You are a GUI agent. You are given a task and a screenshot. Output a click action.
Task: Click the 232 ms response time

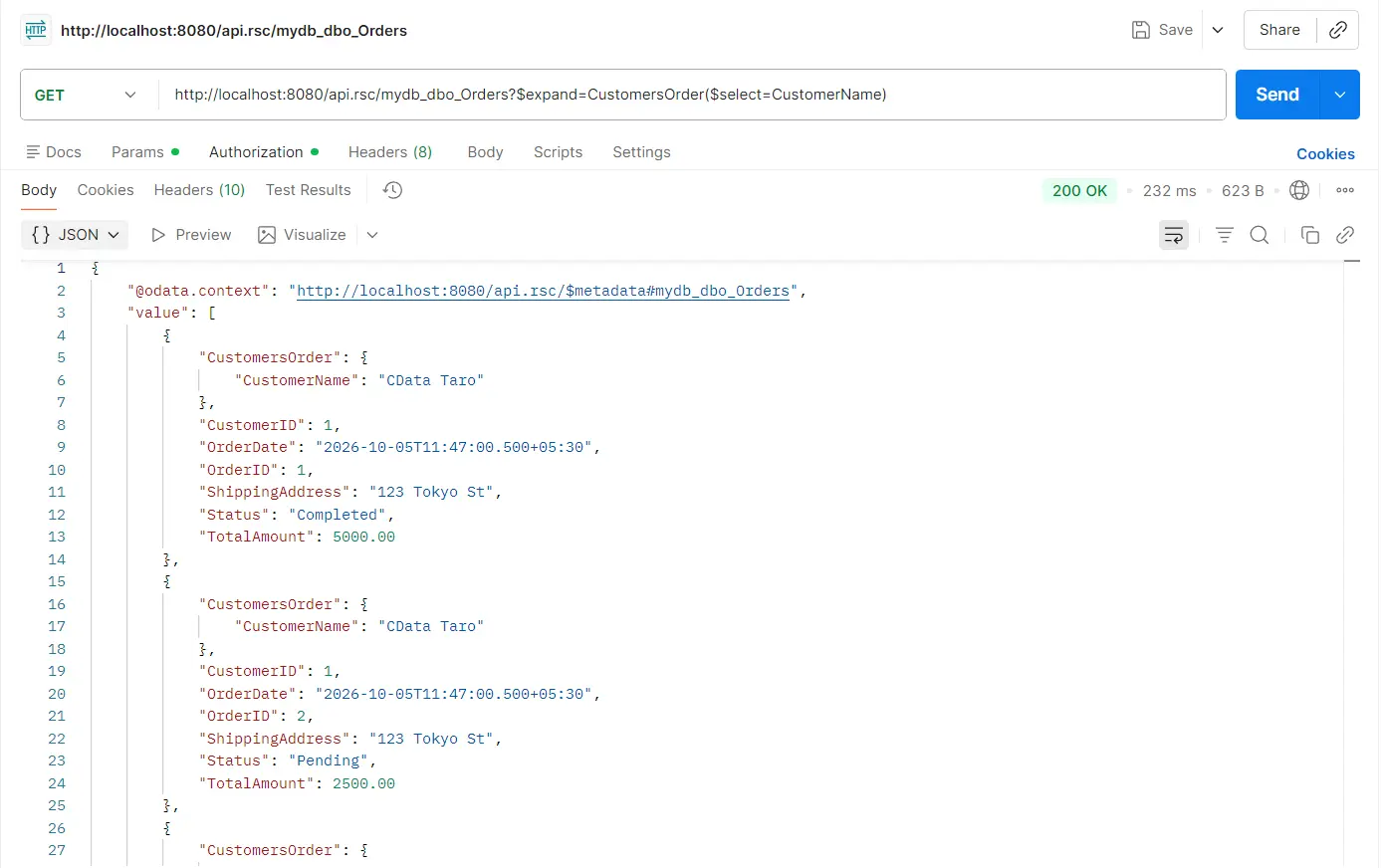(1169, 190)
